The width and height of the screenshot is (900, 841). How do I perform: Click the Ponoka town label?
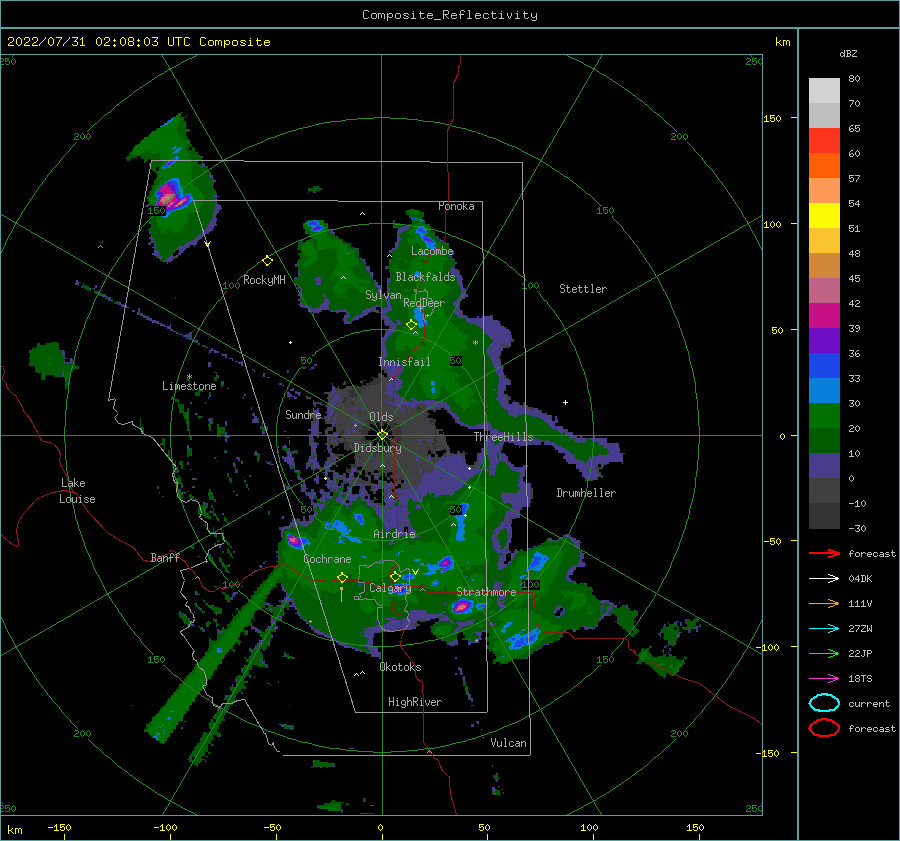(456, 206)
